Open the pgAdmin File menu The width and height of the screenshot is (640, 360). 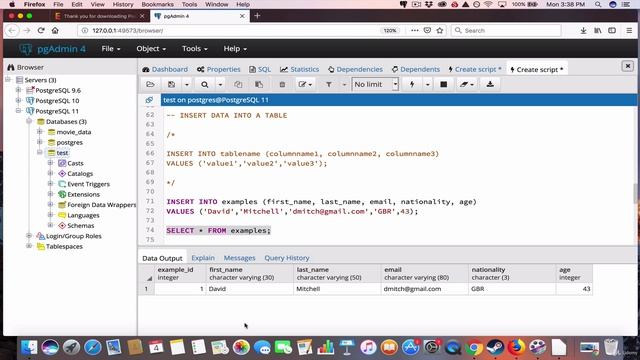pos(111,49)
